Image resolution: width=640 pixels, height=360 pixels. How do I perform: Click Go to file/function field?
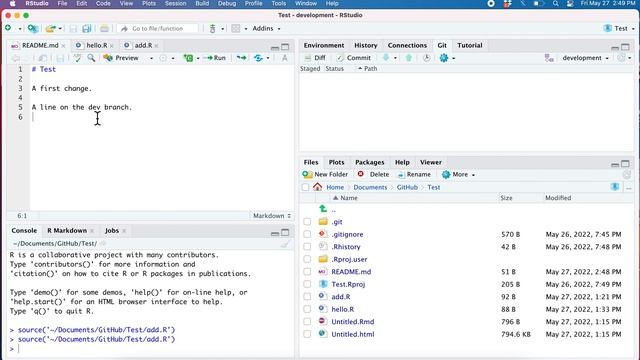pos(158,28)
